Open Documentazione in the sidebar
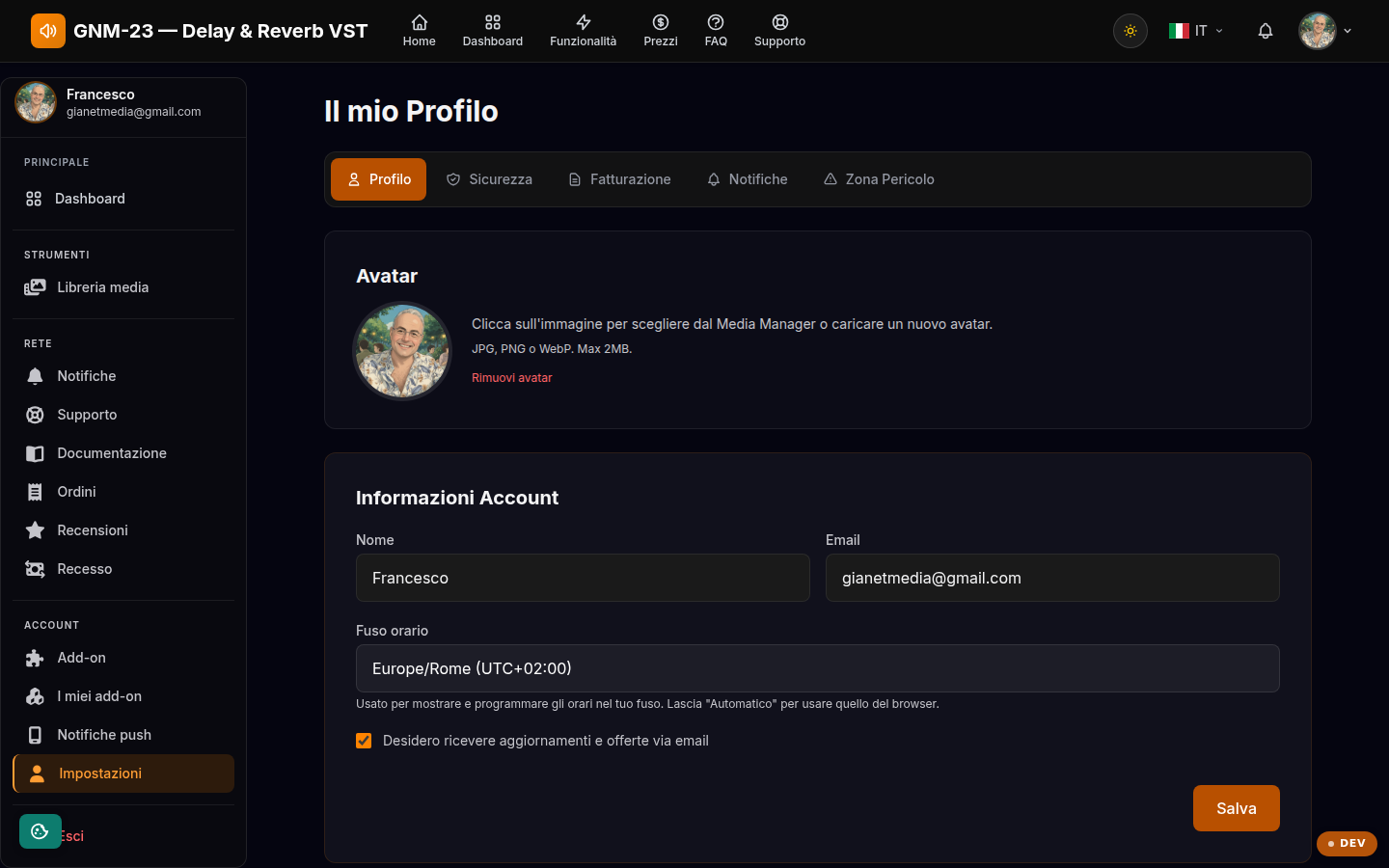The image size is (1389, 868). click(123, 453)
